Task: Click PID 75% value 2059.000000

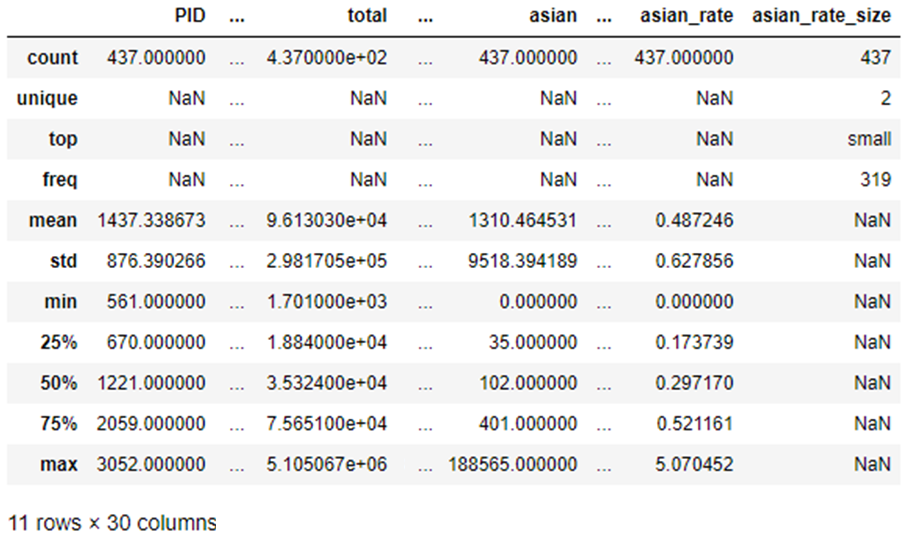Action: tap(151, 424)
